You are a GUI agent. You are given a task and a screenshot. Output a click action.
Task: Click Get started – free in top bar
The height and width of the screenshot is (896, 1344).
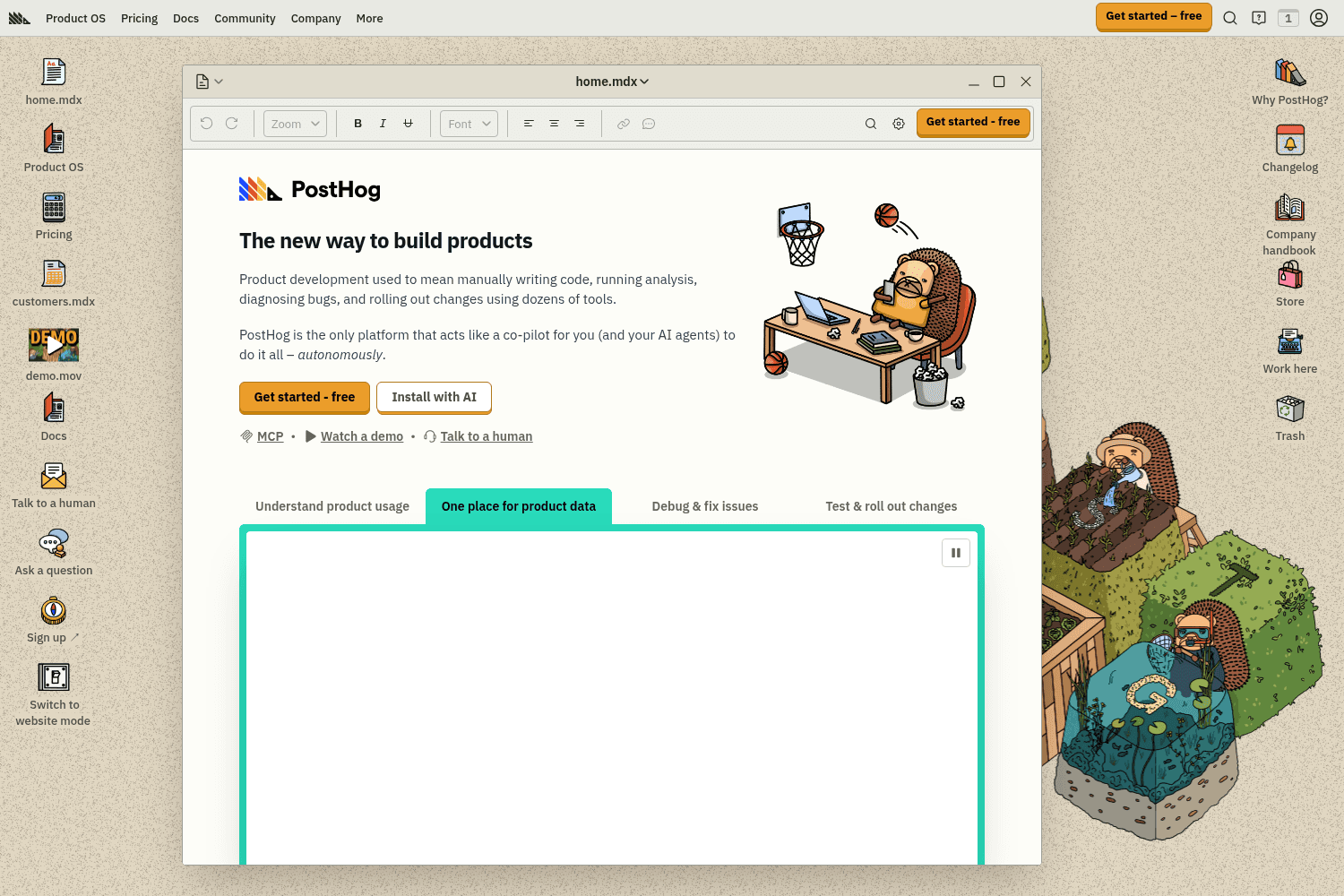coord(1154,16)
